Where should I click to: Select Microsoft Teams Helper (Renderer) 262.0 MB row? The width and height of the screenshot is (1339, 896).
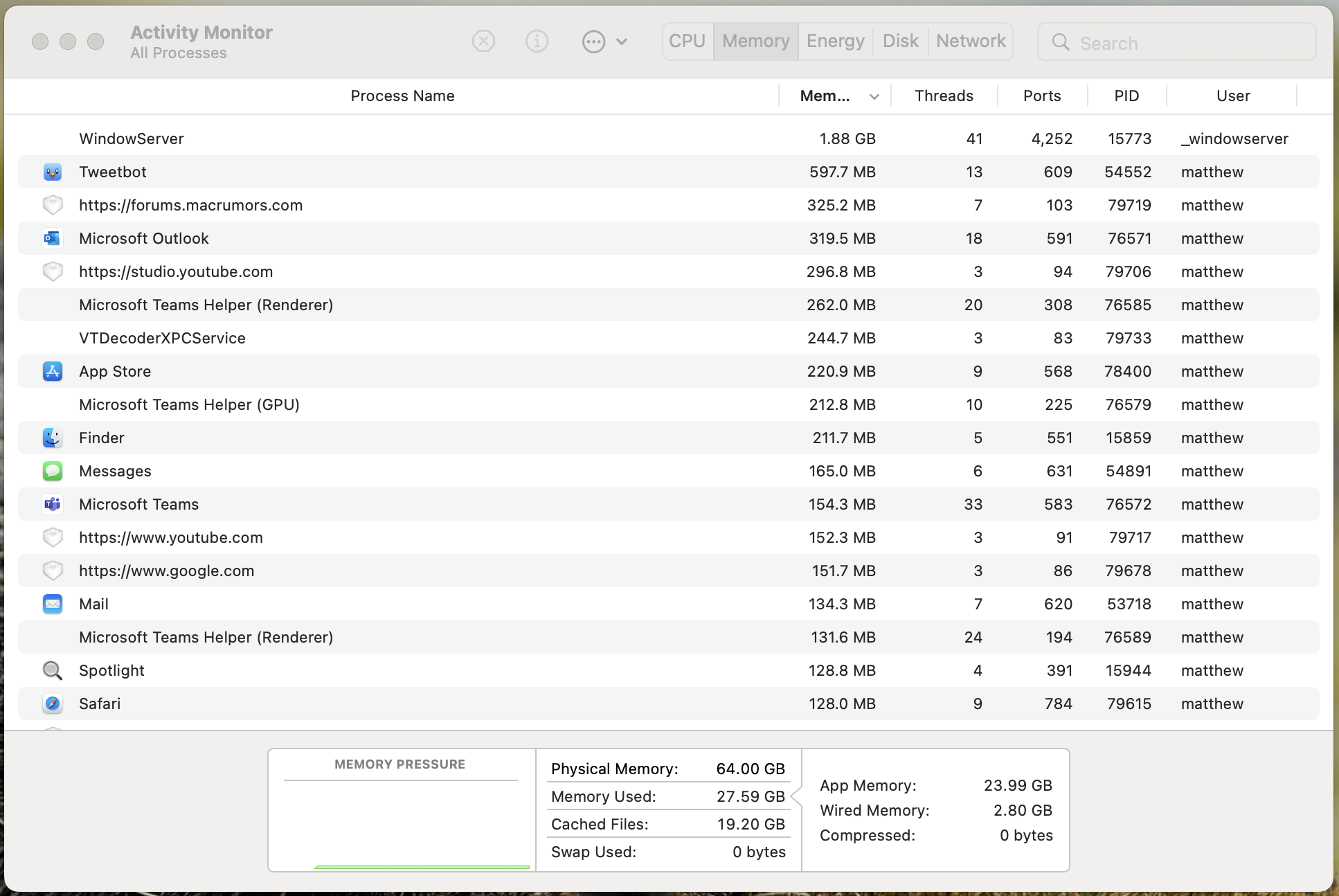[x=669, y=305]
